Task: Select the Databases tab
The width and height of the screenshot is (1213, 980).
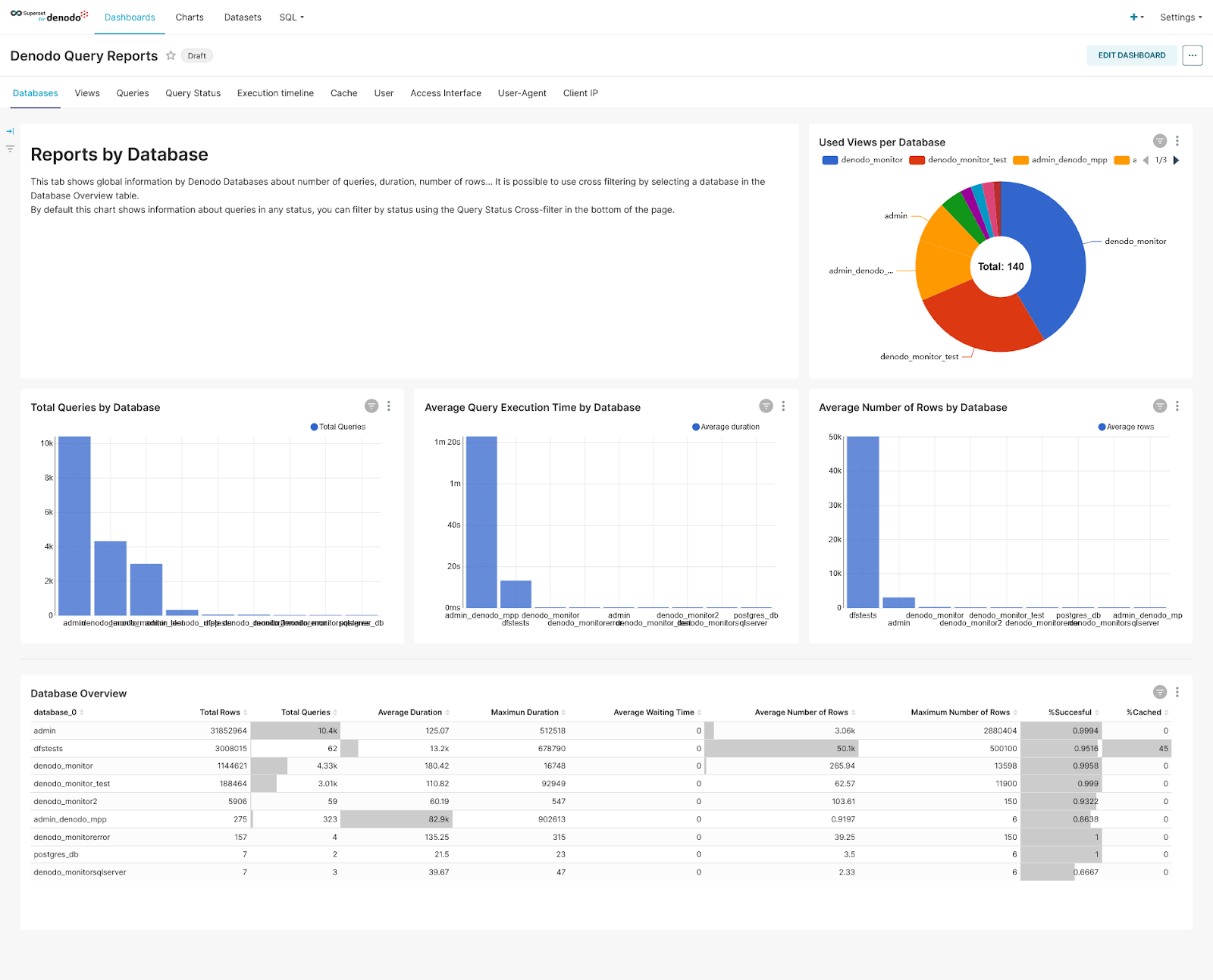Action: click(36, 93)
